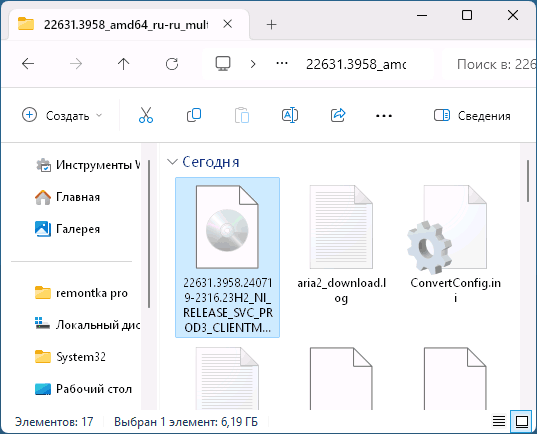Switch to large thumbnails view in status bar
The image size is (537, 434).
point(522,421)
